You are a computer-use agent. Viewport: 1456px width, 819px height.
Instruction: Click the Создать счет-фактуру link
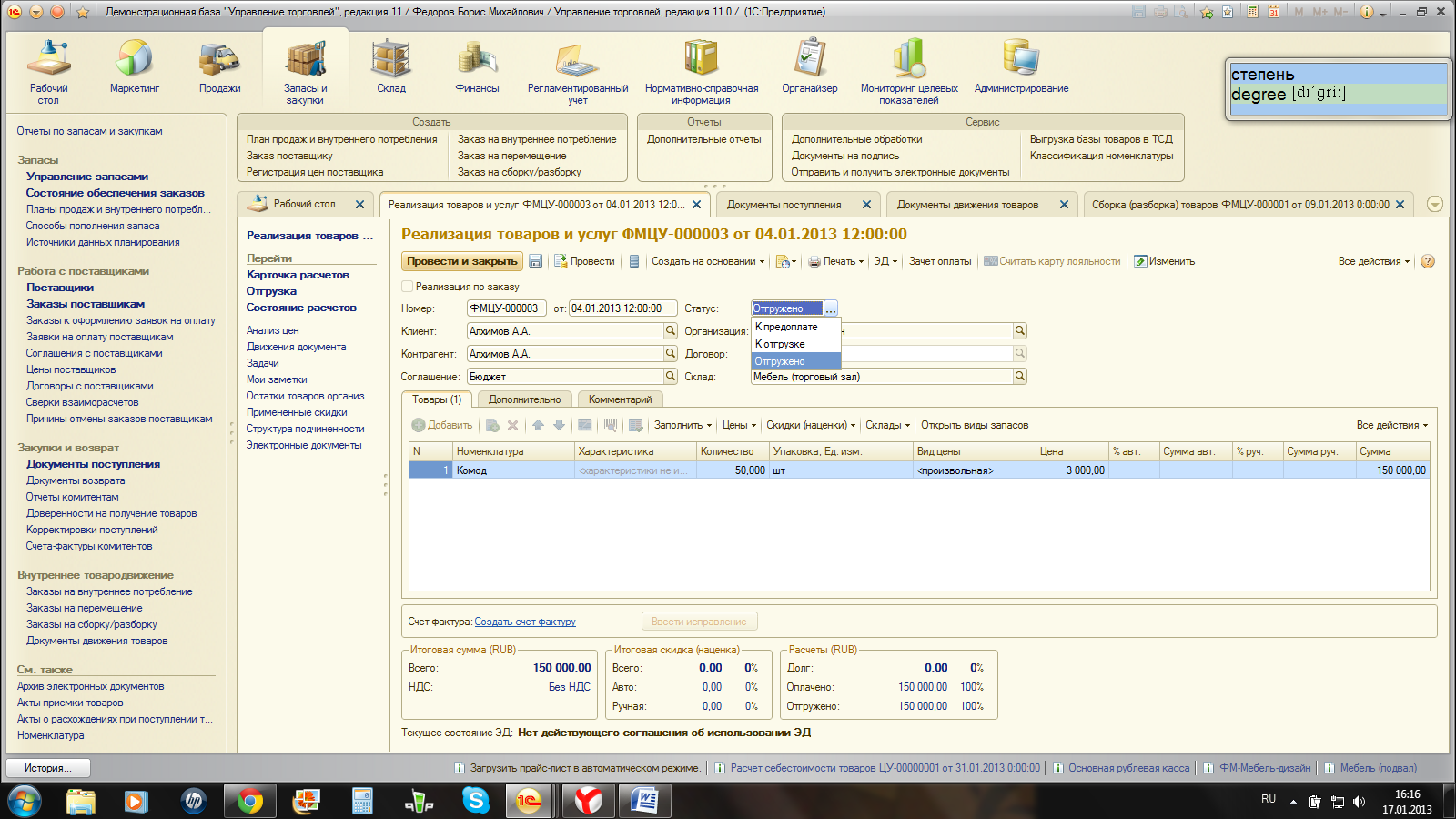(525, 622)
